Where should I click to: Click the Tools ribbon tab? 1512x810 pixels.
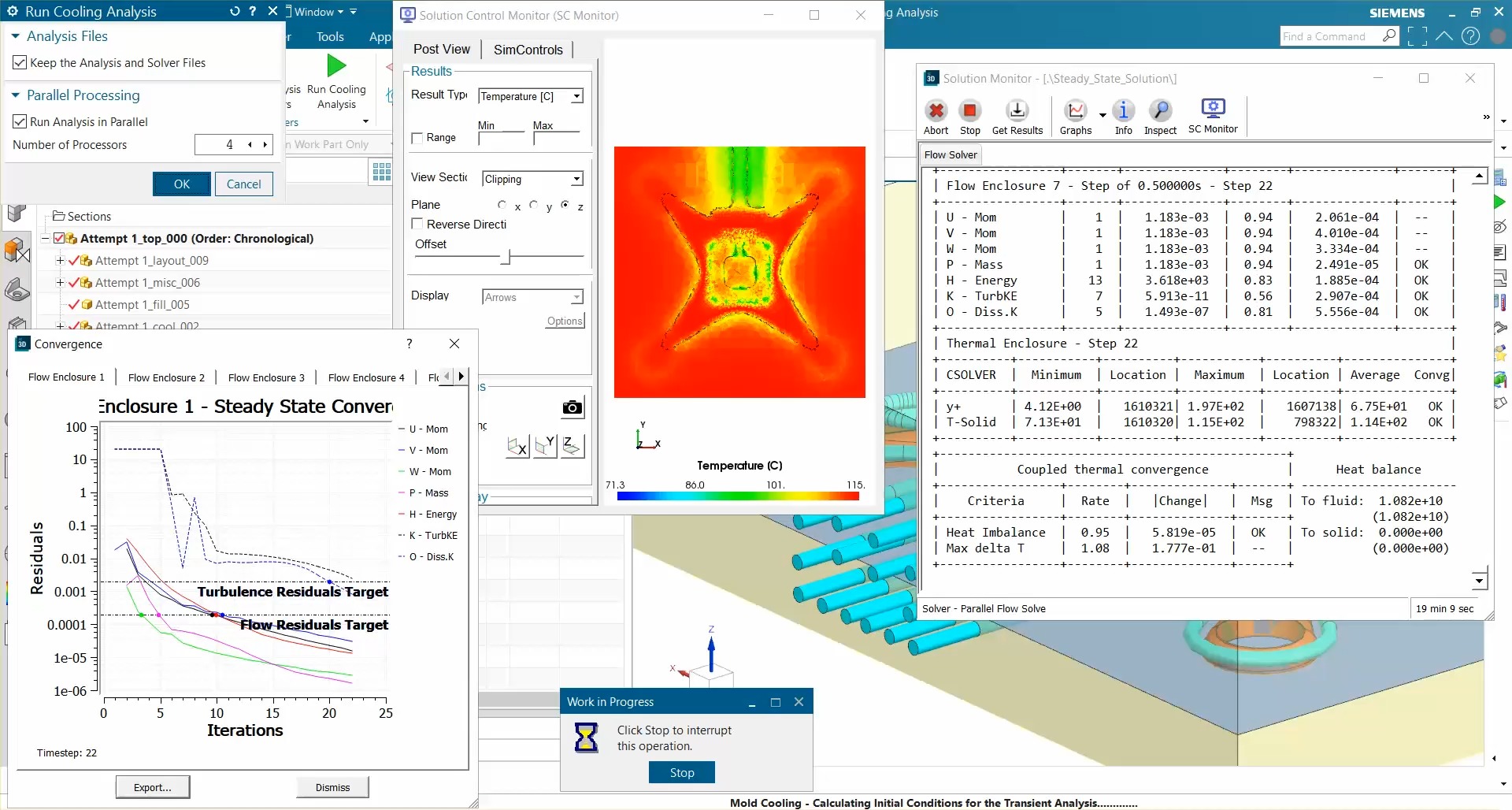(x=330, y=36)
